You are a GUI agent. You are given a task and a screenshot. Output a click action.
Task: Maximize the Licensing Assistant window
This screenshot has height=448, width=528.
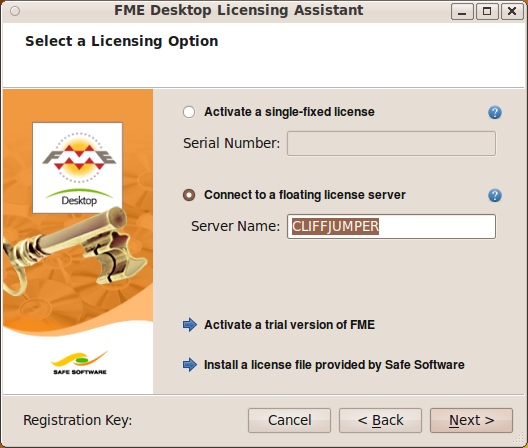tap(487, 12)
